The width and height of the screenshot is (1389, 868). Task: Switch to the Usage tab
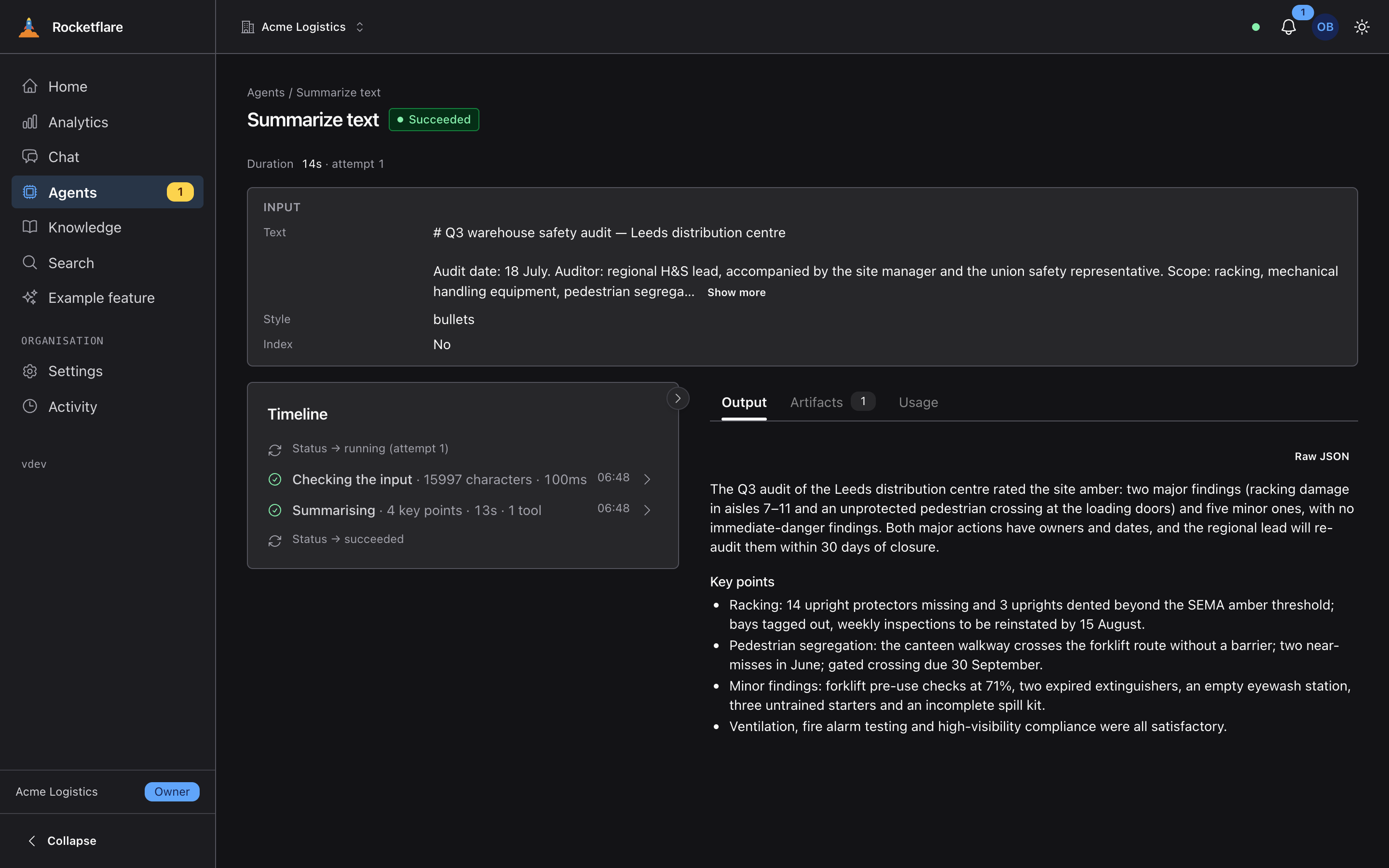(x=918, y=403)
